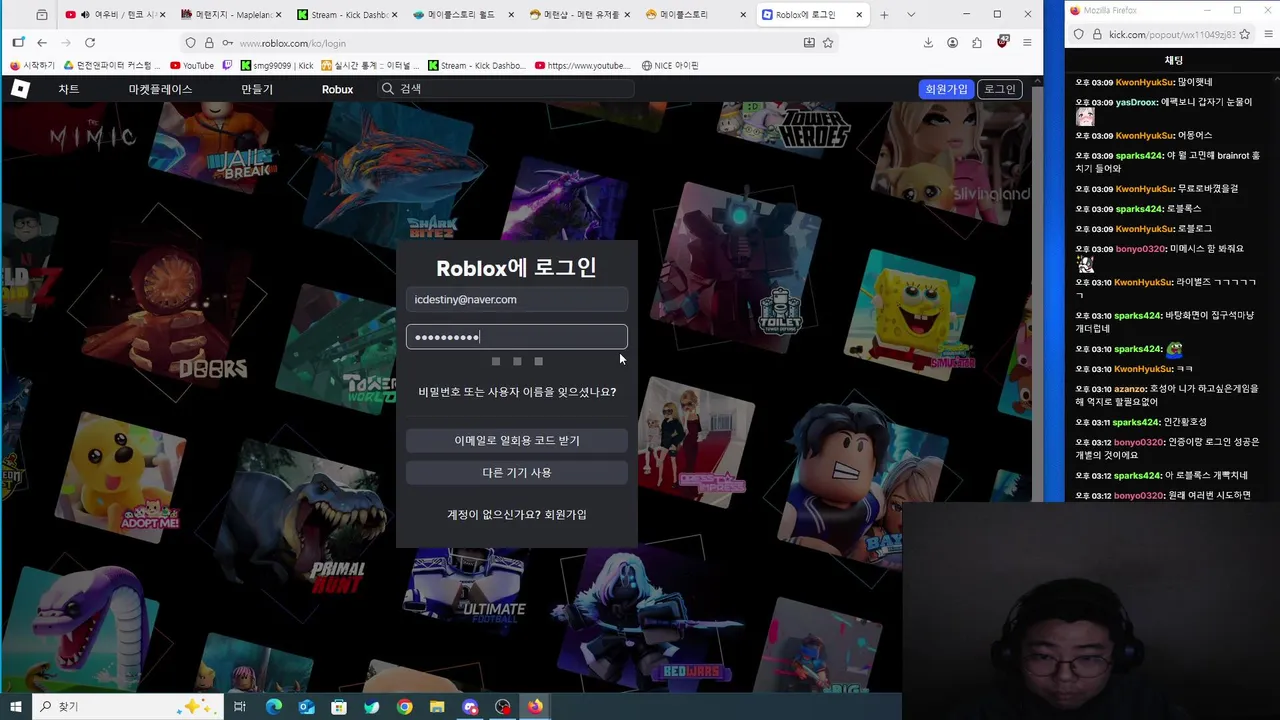
Task: Open the 실시간 통계 bookmark
Action: coord(371,66)
